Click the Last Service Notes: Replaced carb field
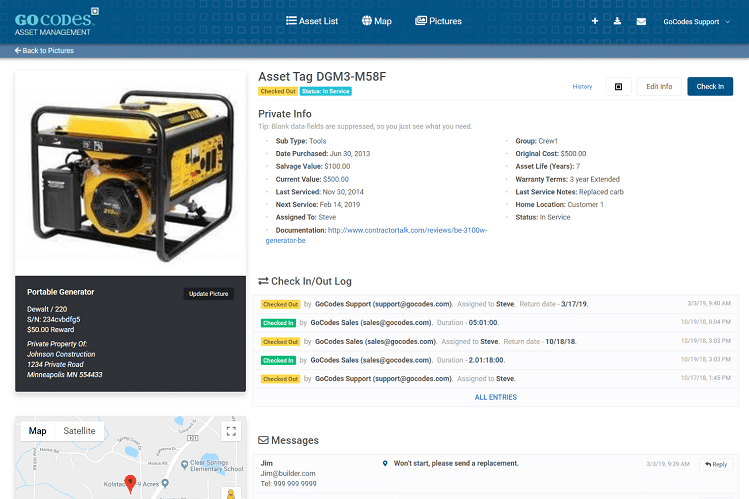 [569, 192]
